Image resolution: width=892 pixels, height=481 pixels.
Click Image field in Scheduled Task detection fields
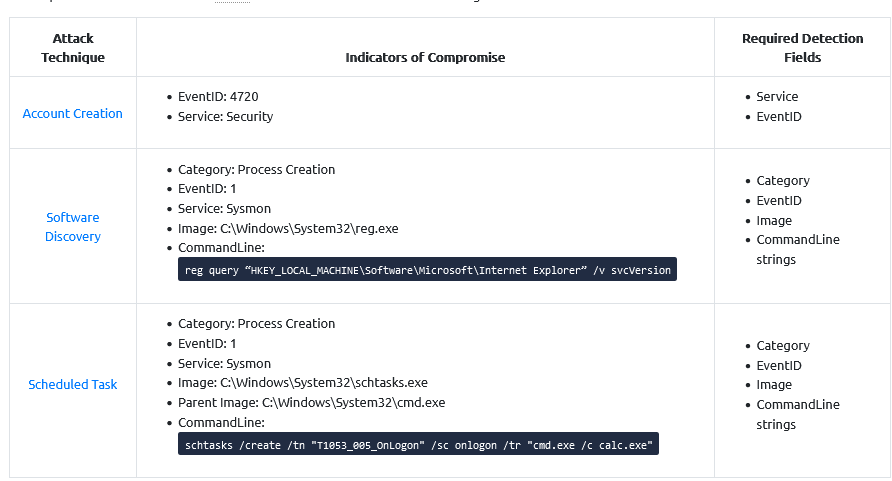click(774, 385)
